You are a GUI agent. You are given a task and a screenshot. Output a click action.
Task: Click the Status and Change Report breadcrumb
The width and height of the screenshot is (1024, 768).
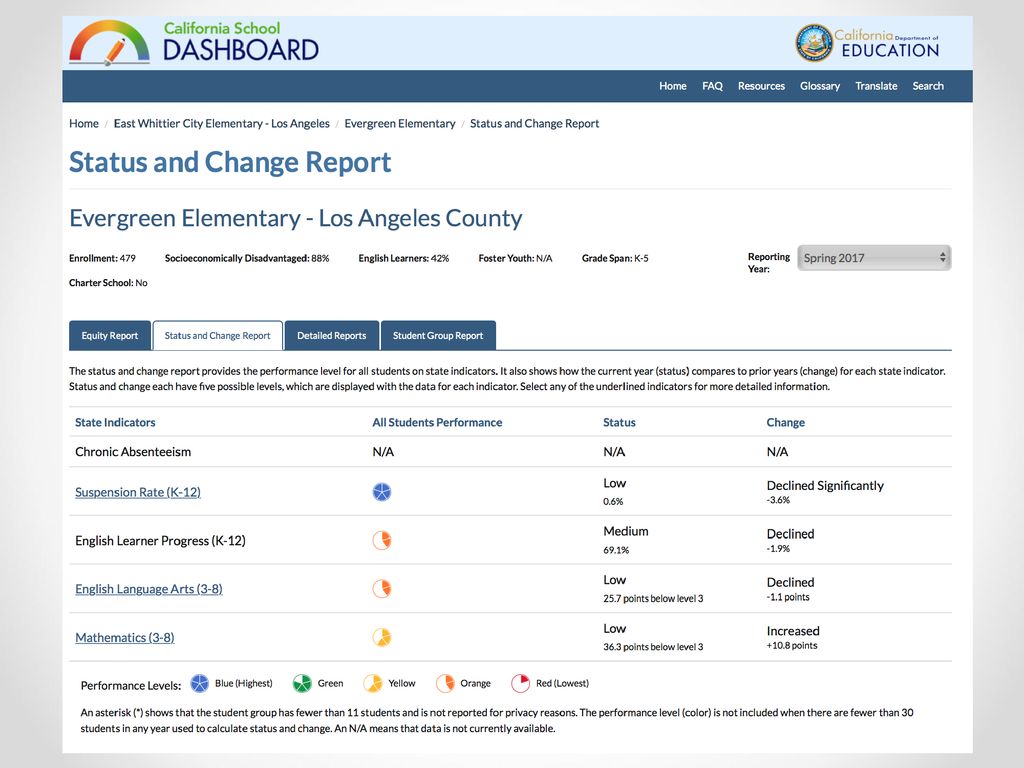(534, 123)
